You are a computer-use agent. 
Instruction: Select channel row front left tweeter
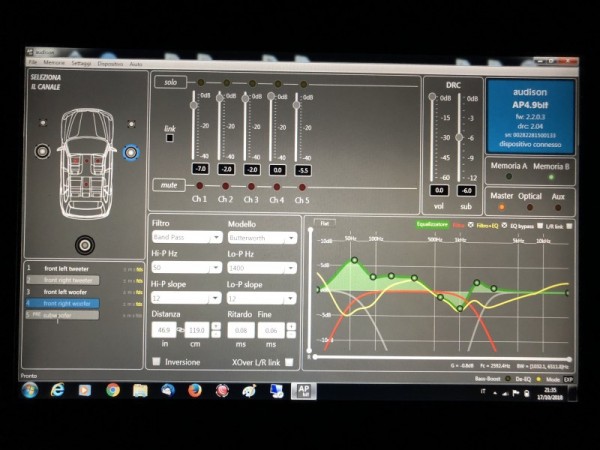67,269
